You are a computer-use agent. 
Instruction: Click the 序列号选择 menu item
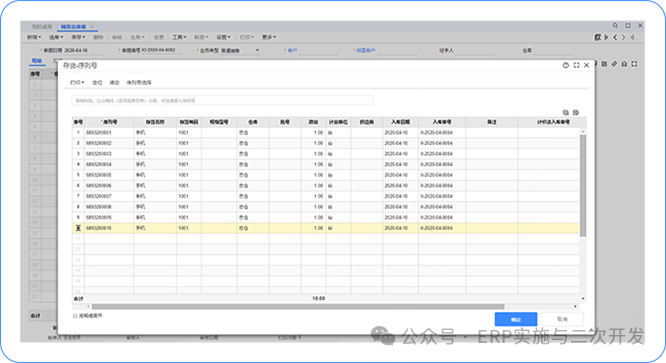coord(138,82)
